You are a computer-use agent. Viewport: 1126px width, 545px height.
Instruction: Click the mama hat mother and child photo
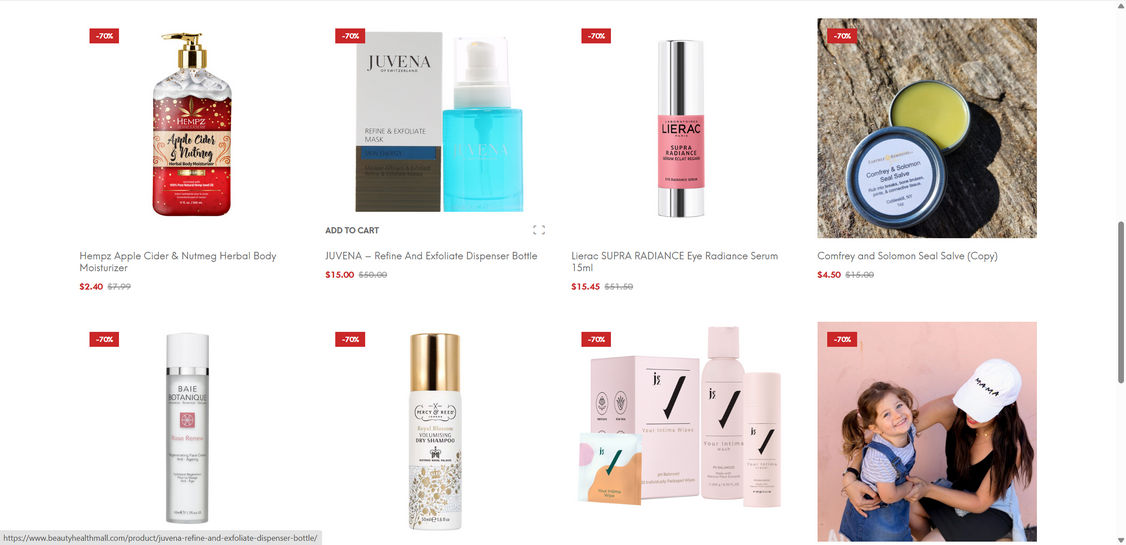927,431
